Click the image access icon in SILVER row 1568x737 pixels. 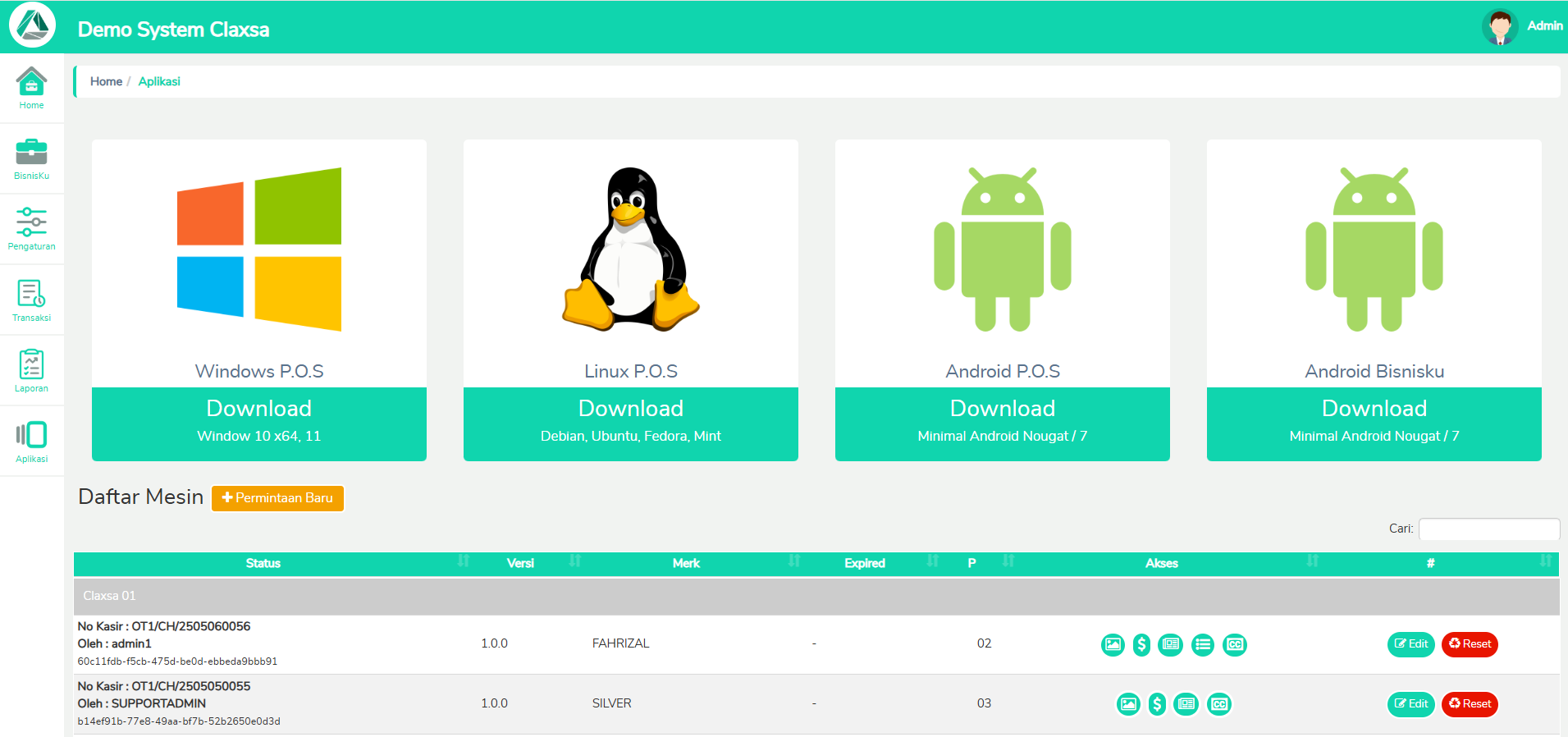click(x=1129, y=704)
